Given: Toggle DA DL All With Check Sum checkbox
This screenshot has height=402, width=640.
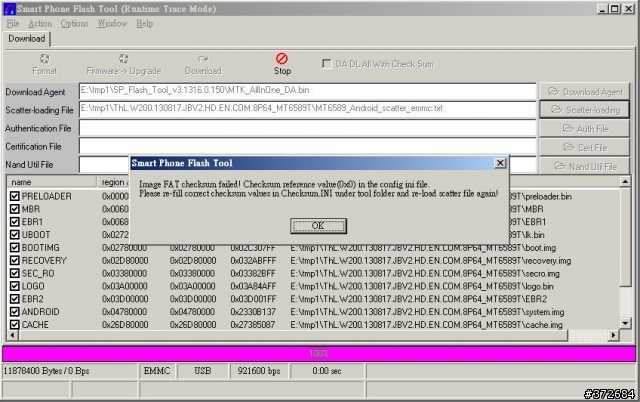Looking at the screenshot, I should pos(327,63).
